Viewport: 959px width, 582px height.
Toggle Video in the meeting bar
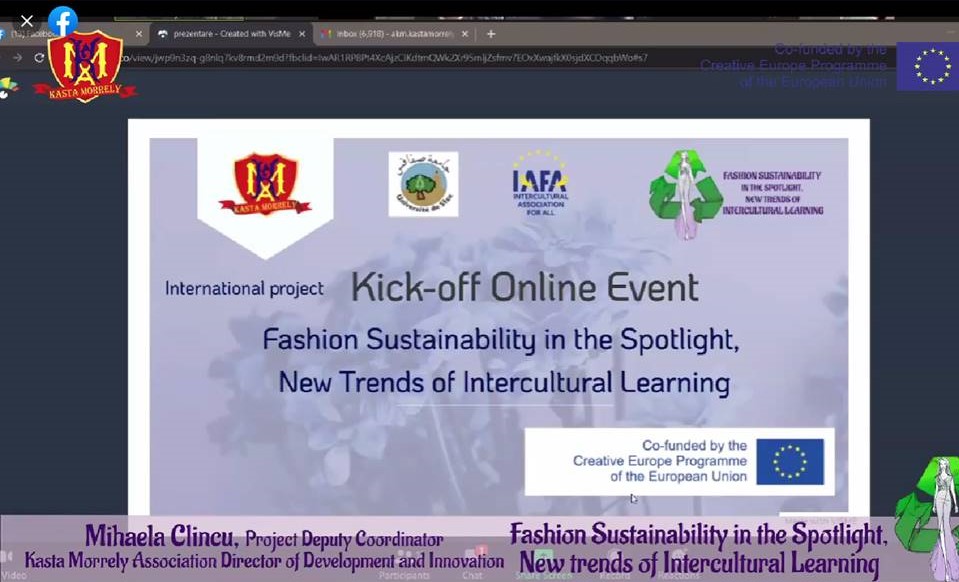tap(10, 566)
